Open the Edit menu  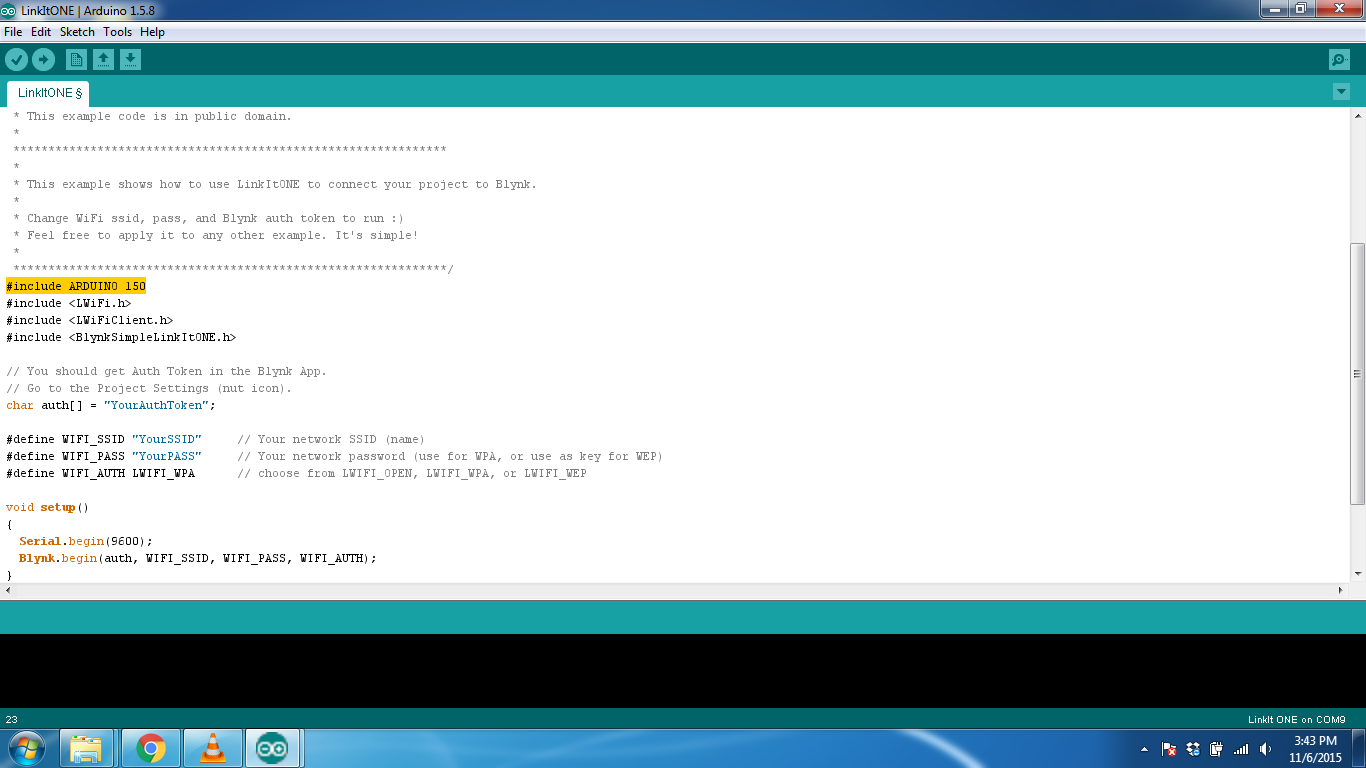coord(41,32)
